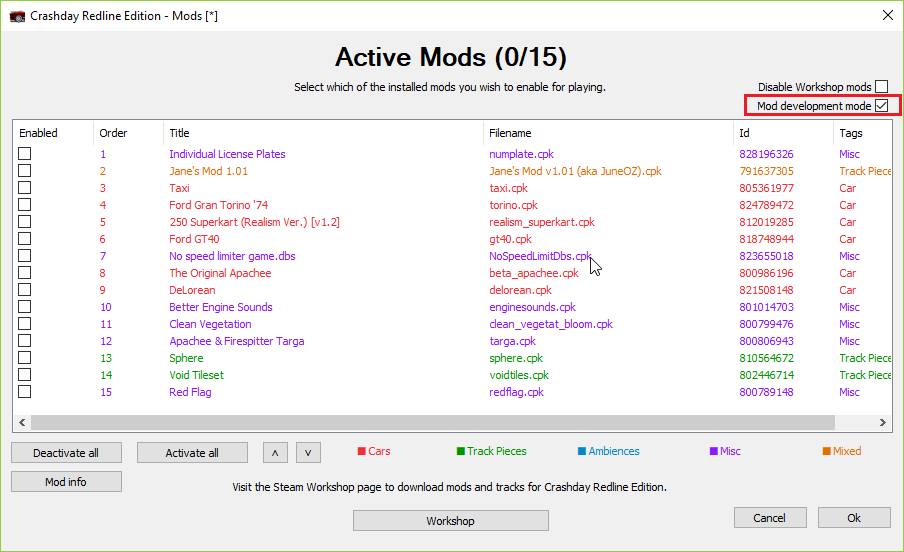The image size is (904, 552).
Task: Click the blue Ambiences legend swatch
Action: coord(582,451)
